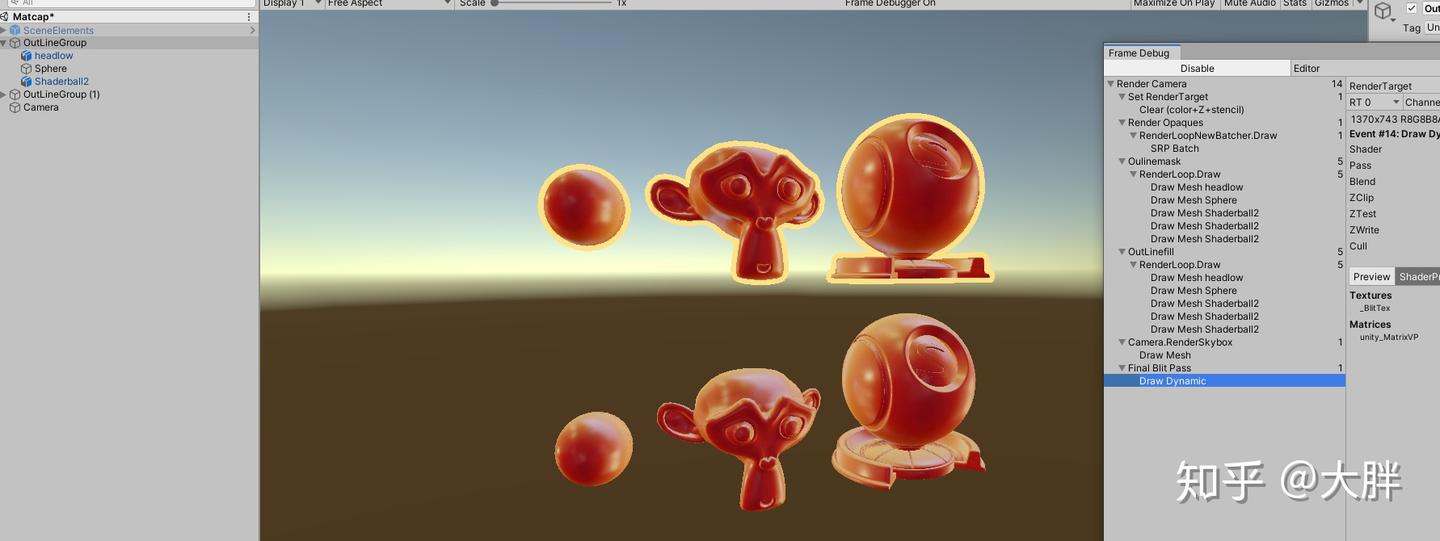1440x541 pixels.
Task: Select OutLineGroup (1) in the Hierarchy
Action: [62, 95]
